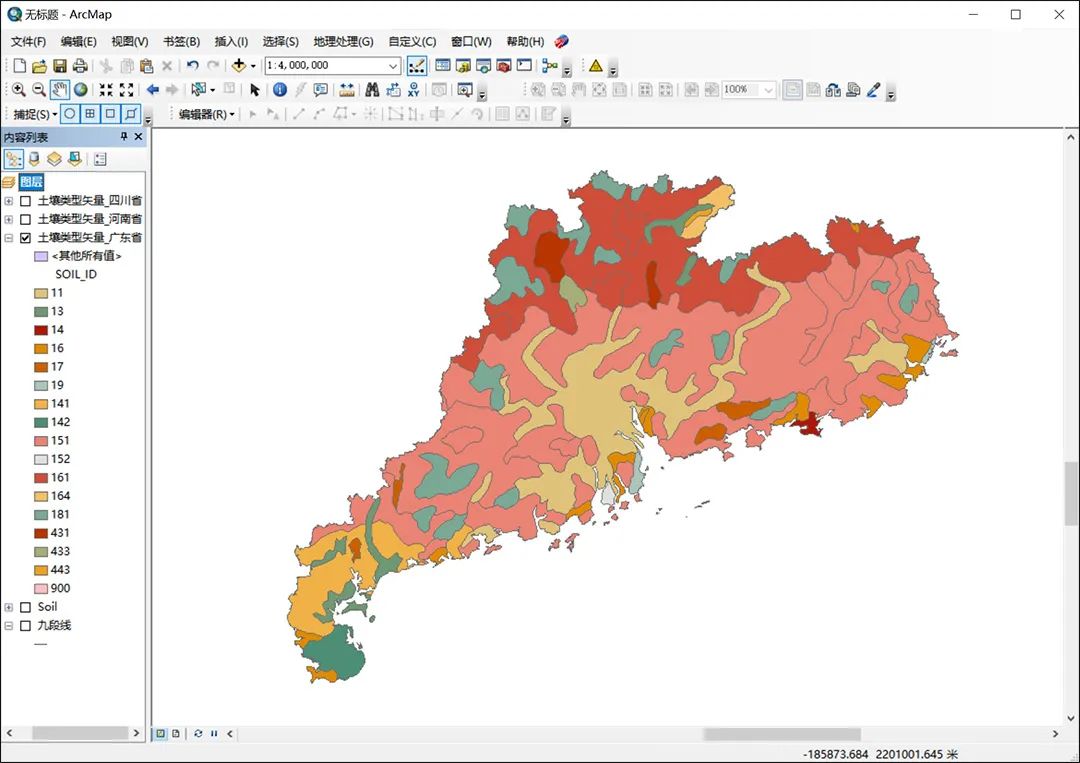Pause map drawing
Screen dimensions: 1080x763
pyautogui.click(x=214, y=733)
